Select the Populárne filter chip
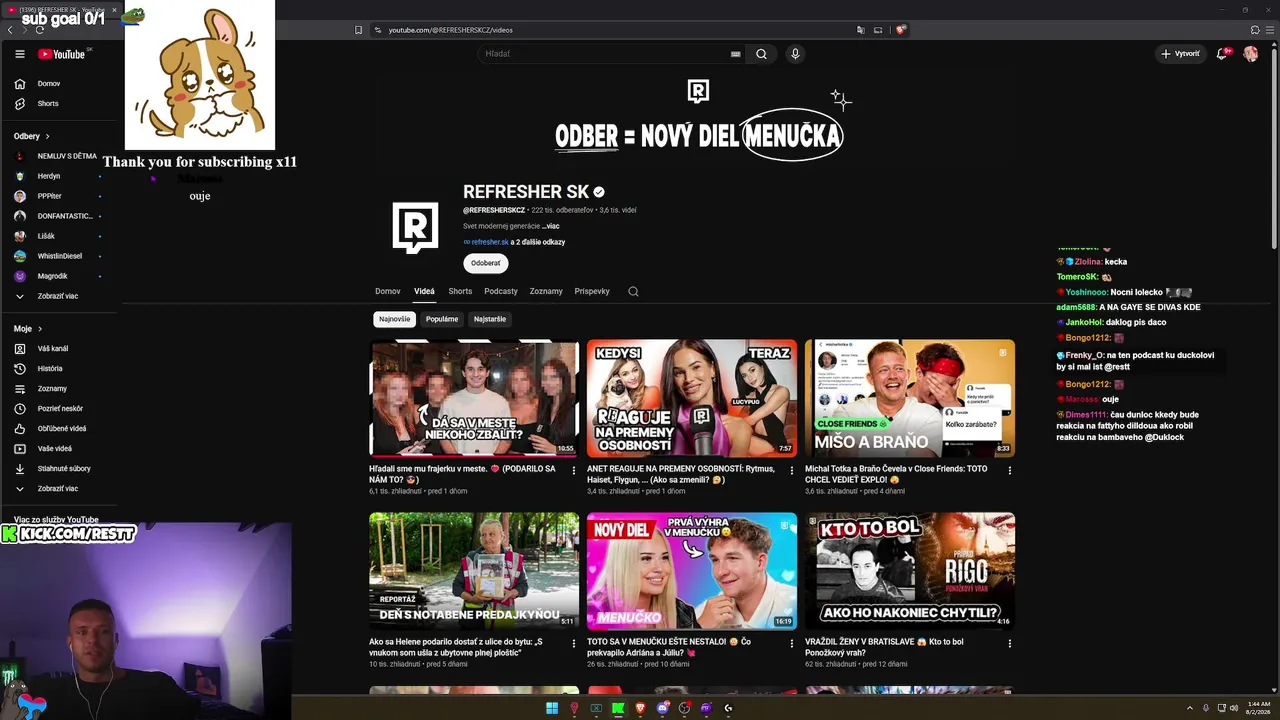The image size is (1280, 720). [x=442, y=319]
